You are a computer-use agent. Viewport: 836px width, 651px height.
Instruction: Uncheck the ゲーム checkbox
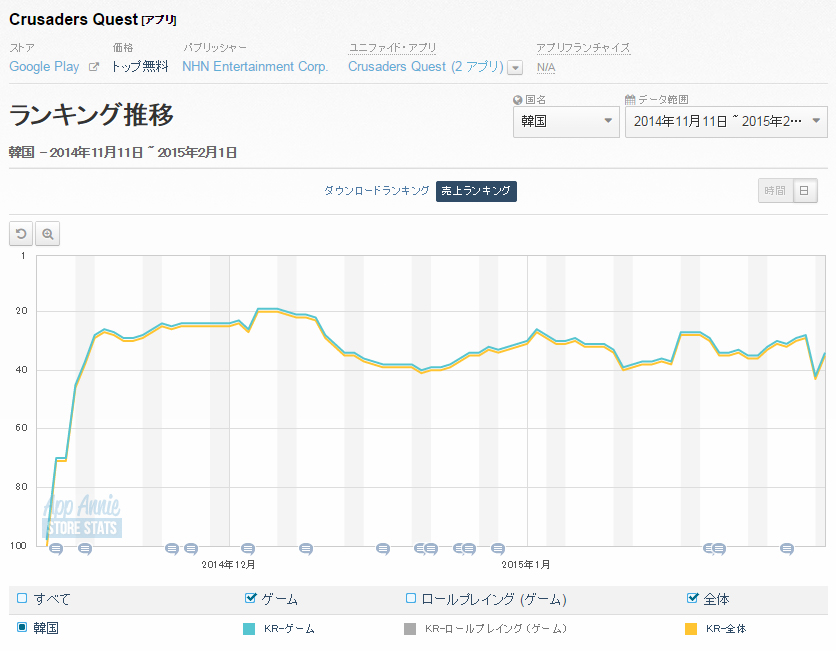[x=251, y=598]
